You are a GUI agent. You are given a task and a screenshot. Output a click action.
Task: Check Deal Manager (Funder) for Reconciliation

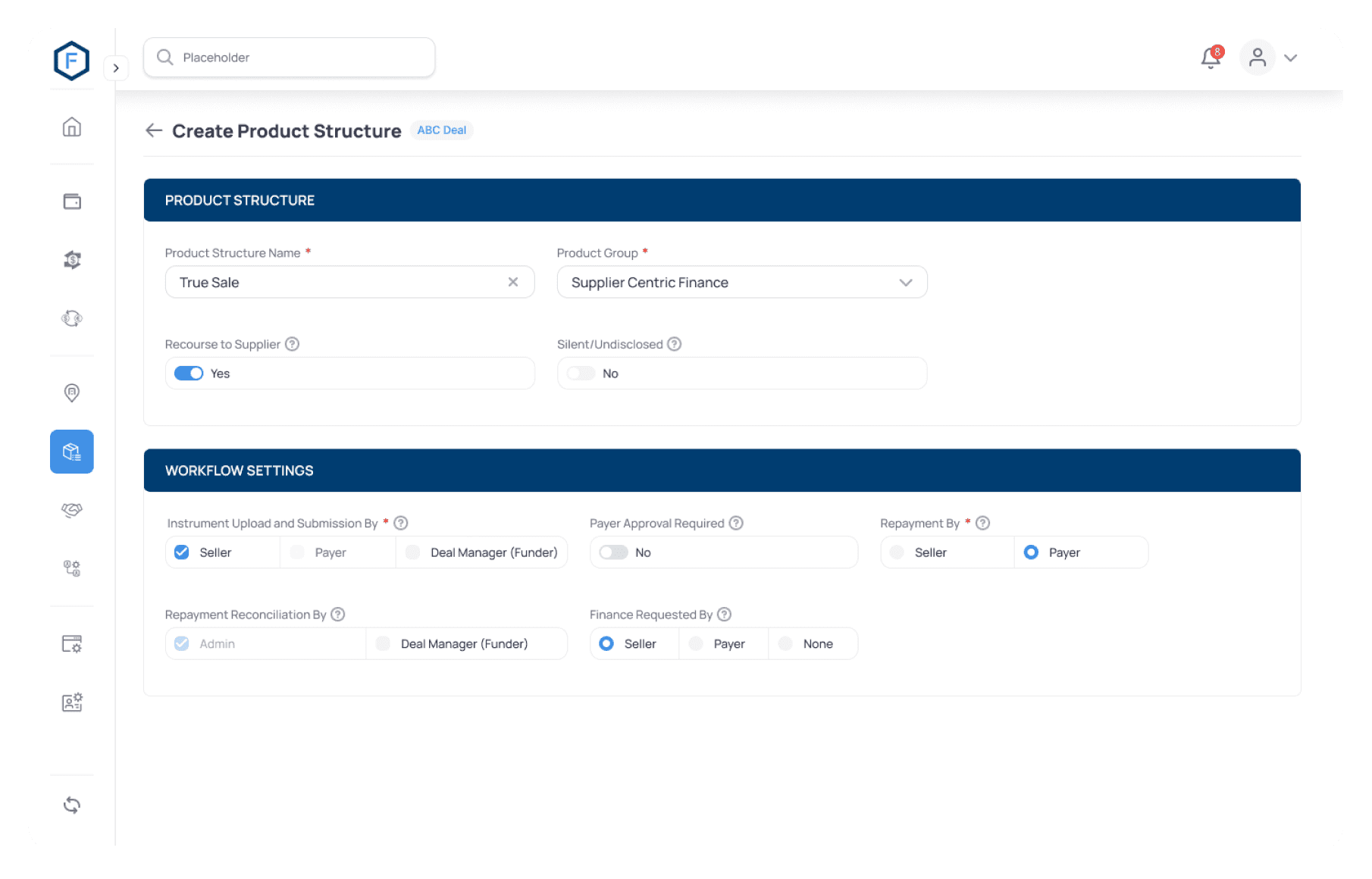[x=383, y=643]
